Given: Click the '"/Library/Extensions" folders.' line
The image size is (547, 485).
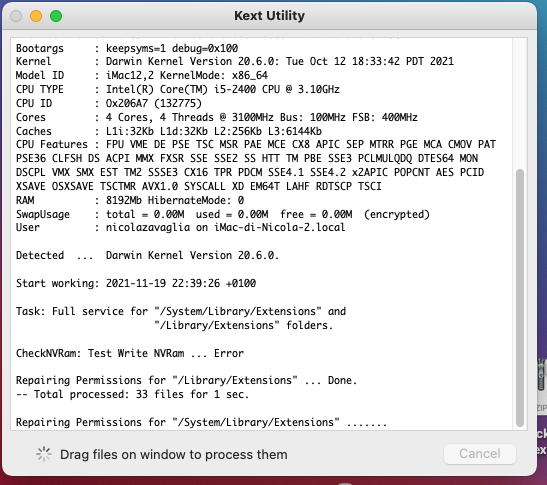Looking at the screenshot, I should coord(243,325).
